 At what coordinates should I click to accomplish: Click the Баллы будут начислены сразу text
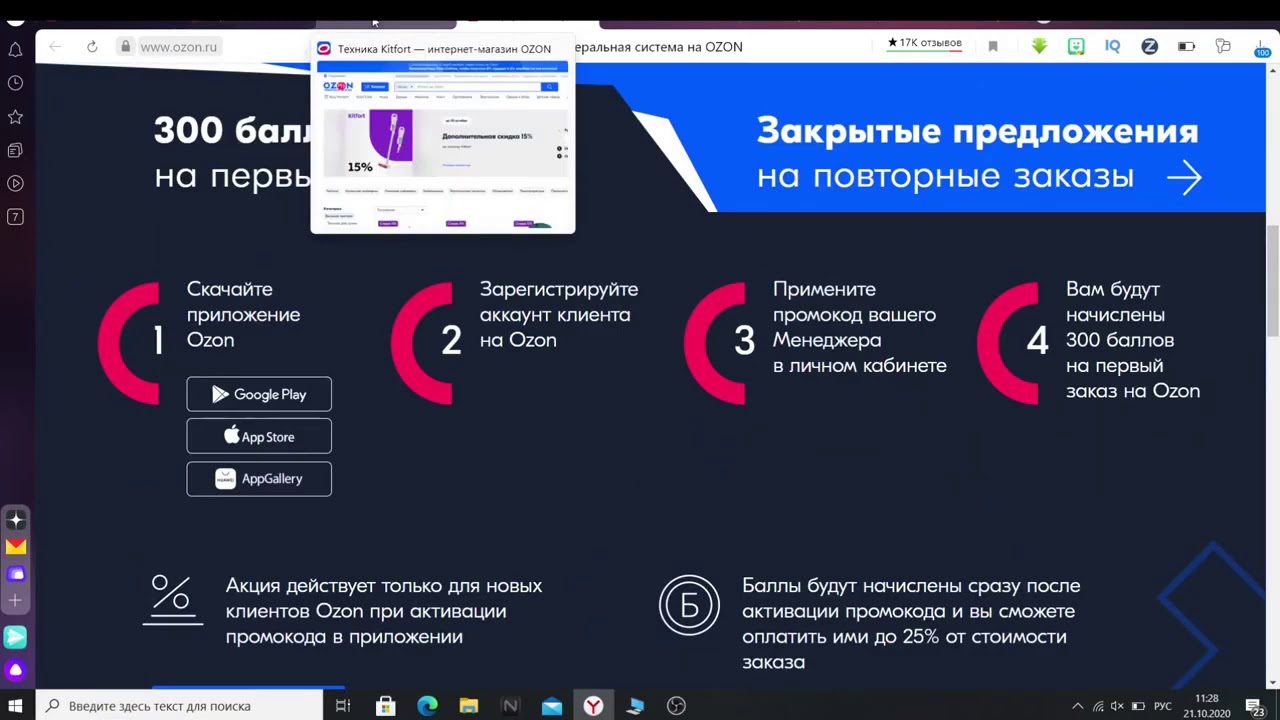(911, 623)
